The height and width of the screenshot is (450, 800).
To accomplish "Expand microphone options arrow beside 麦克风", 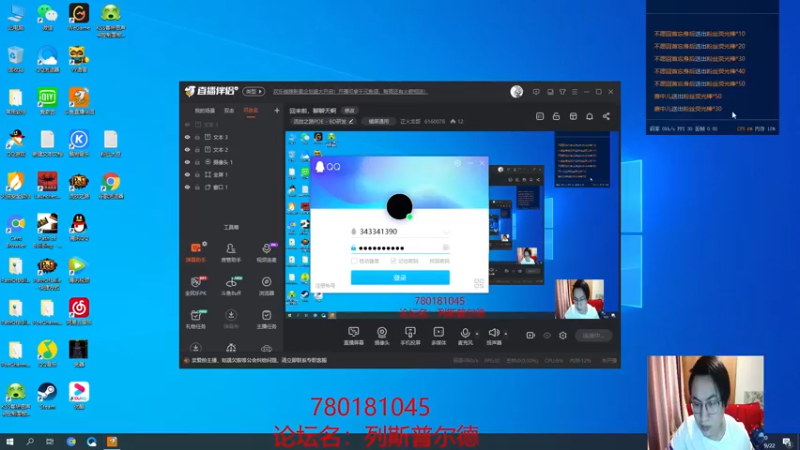I will pyautogui.click(x=477, y=334).
